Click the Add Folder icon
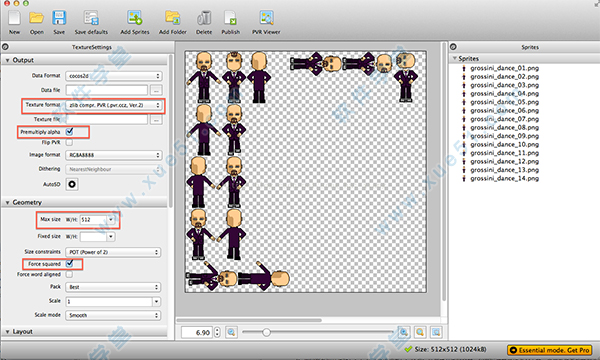Screen dimensions: 600x360 (173, 18)
